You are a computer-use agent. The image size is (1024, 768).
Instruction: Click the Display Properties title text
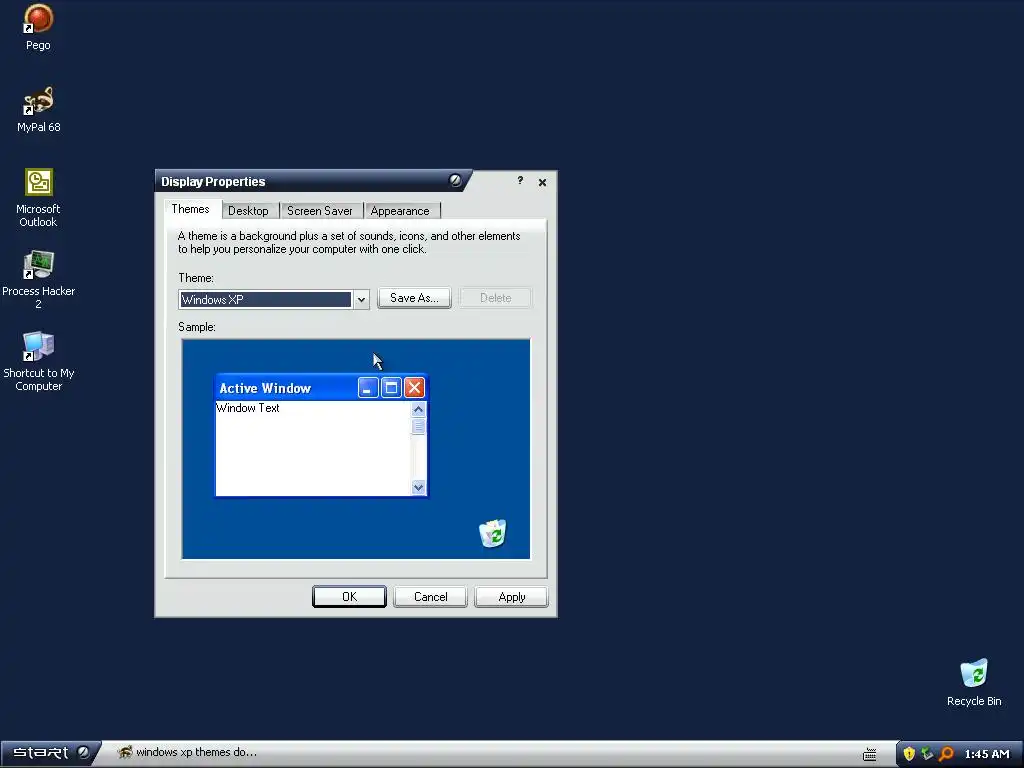214,182
